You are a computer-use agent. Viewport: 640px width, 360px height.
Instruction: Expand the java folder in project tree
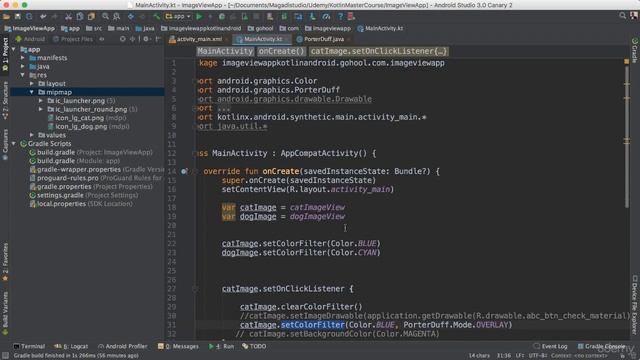pos(23,67)
